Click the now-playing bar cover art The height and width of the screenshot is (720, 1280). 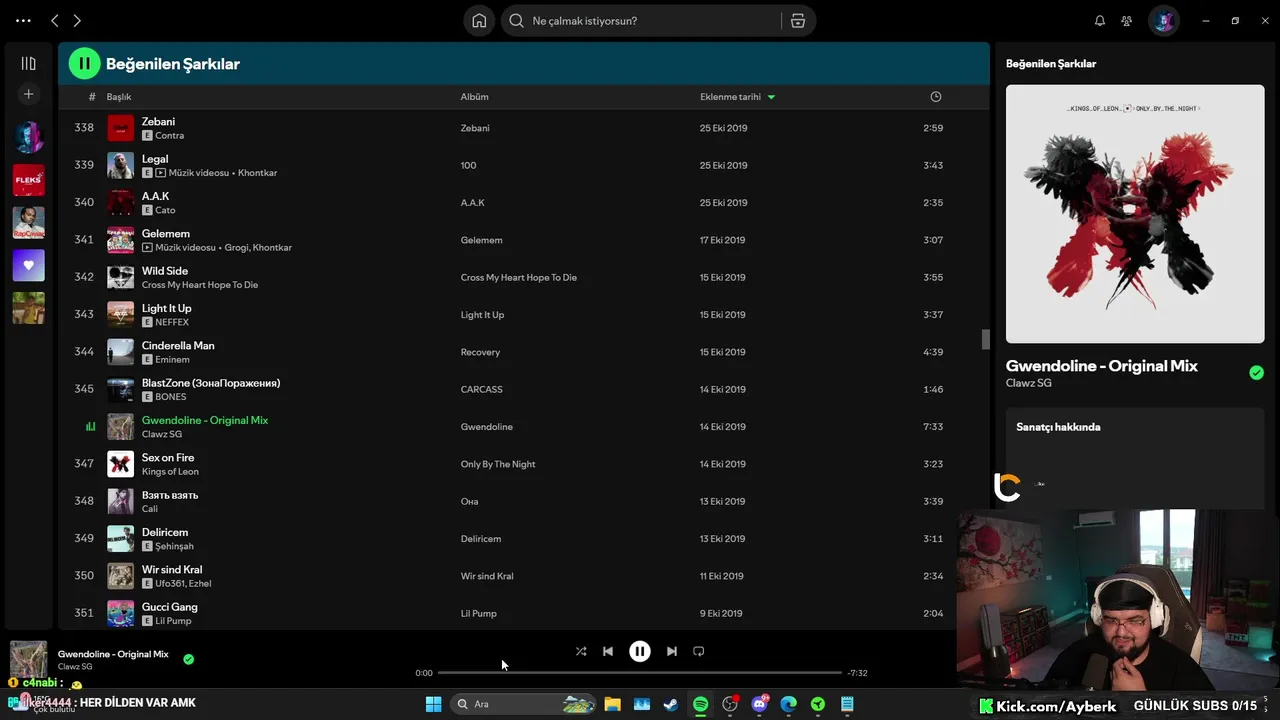(x=28, y=660)
